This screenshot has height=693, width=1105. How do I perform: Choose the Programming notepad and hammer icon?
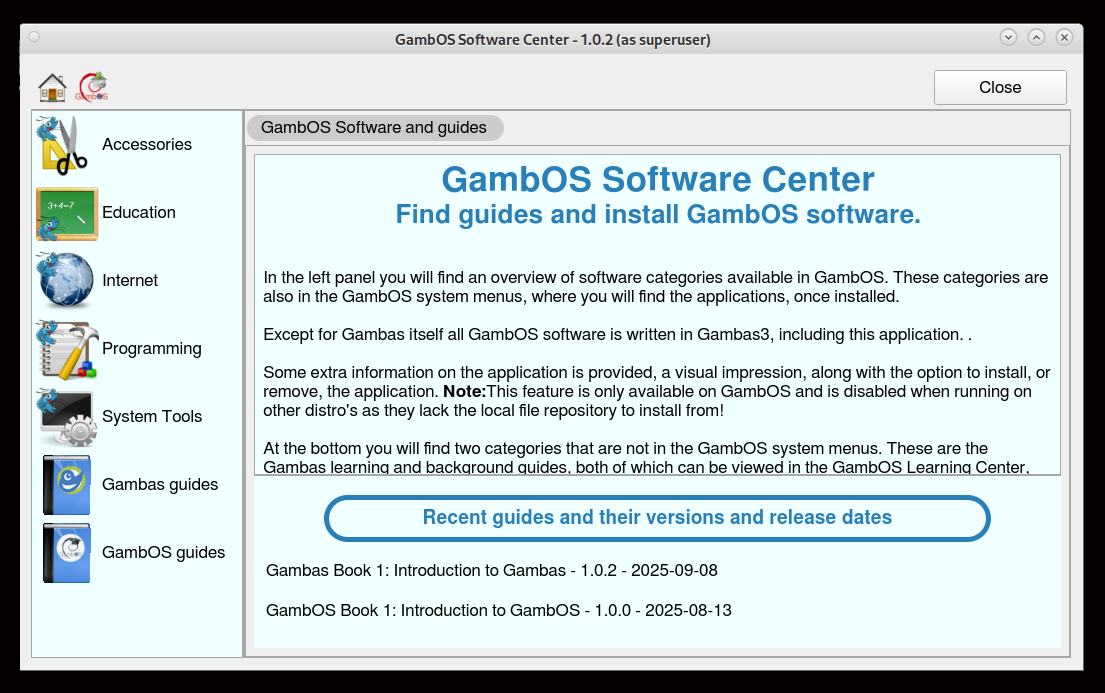pos(66,349)
